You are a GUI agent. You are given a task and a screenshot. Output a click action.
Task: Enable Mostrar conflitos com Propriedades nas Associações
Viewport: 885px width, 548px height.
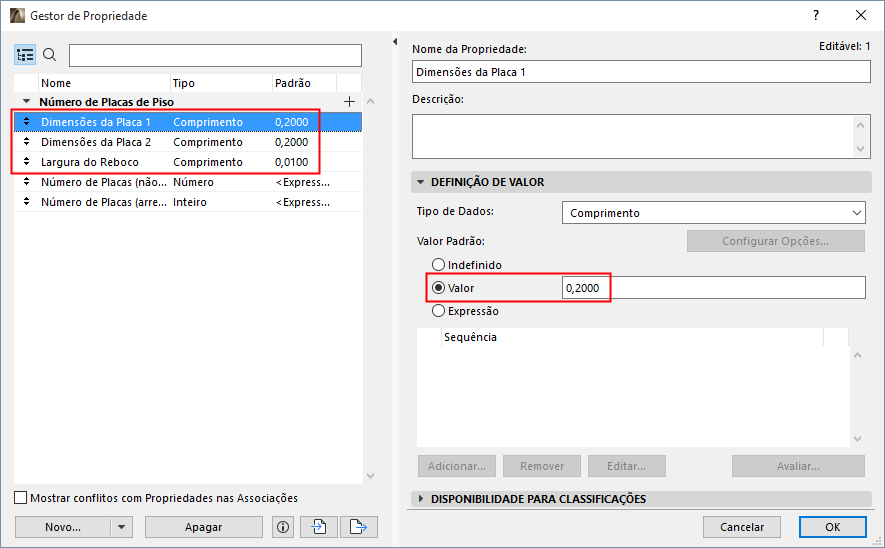pos(20,498)
